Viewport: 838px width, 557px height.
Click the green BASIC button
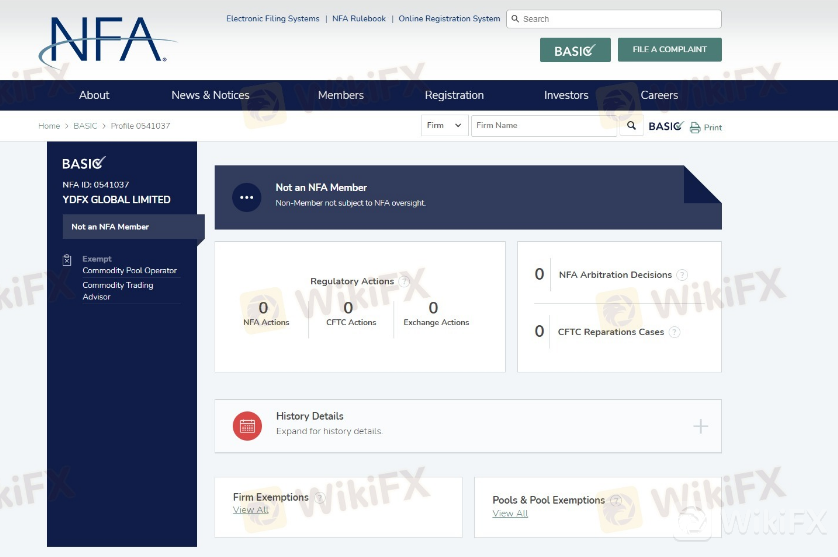pyautogui.click(x=574, y=50)
